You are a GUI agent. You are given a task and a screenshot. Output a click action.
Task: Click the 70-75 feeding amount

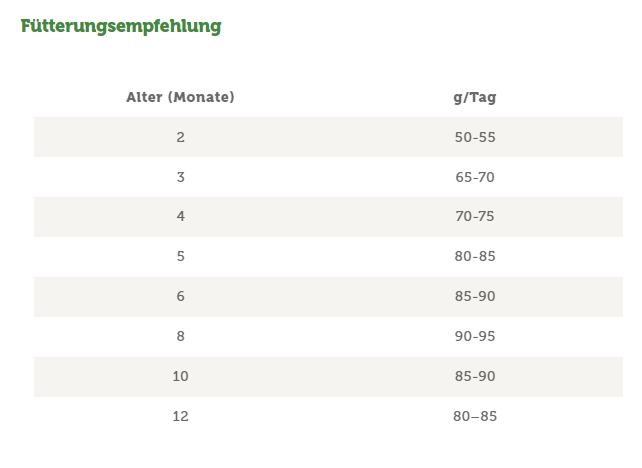point(474,216)
